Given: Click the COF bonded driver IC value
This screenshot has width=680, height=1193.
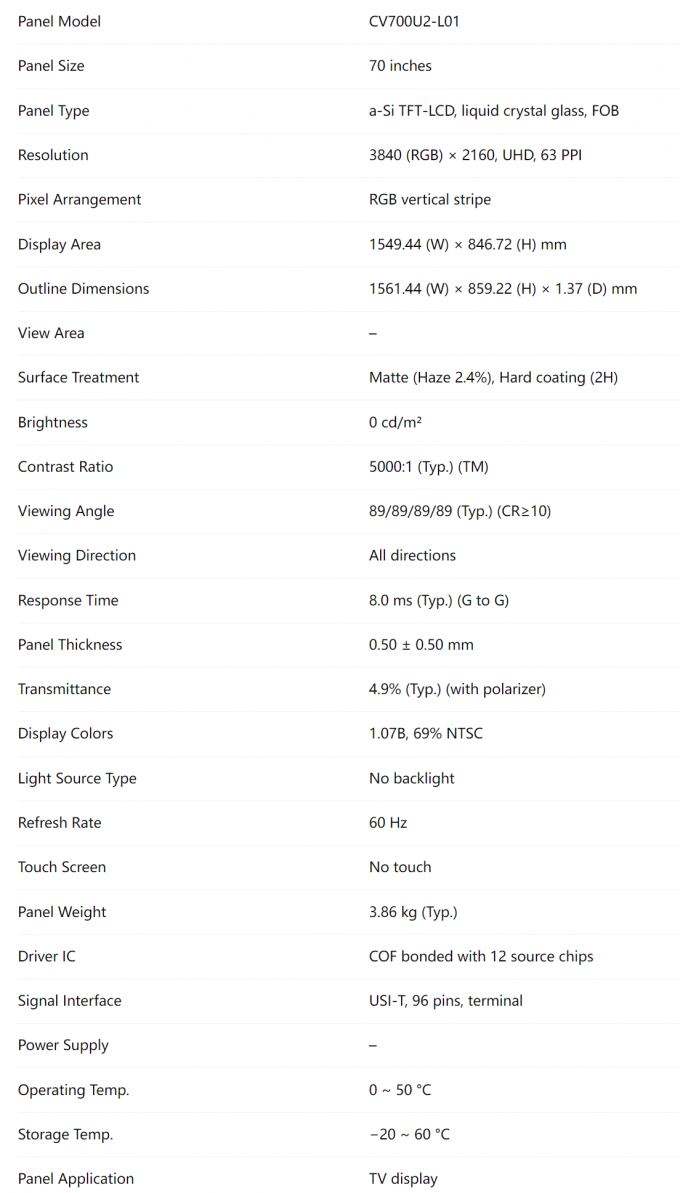Looking at the screenshot, I should 480,956.
